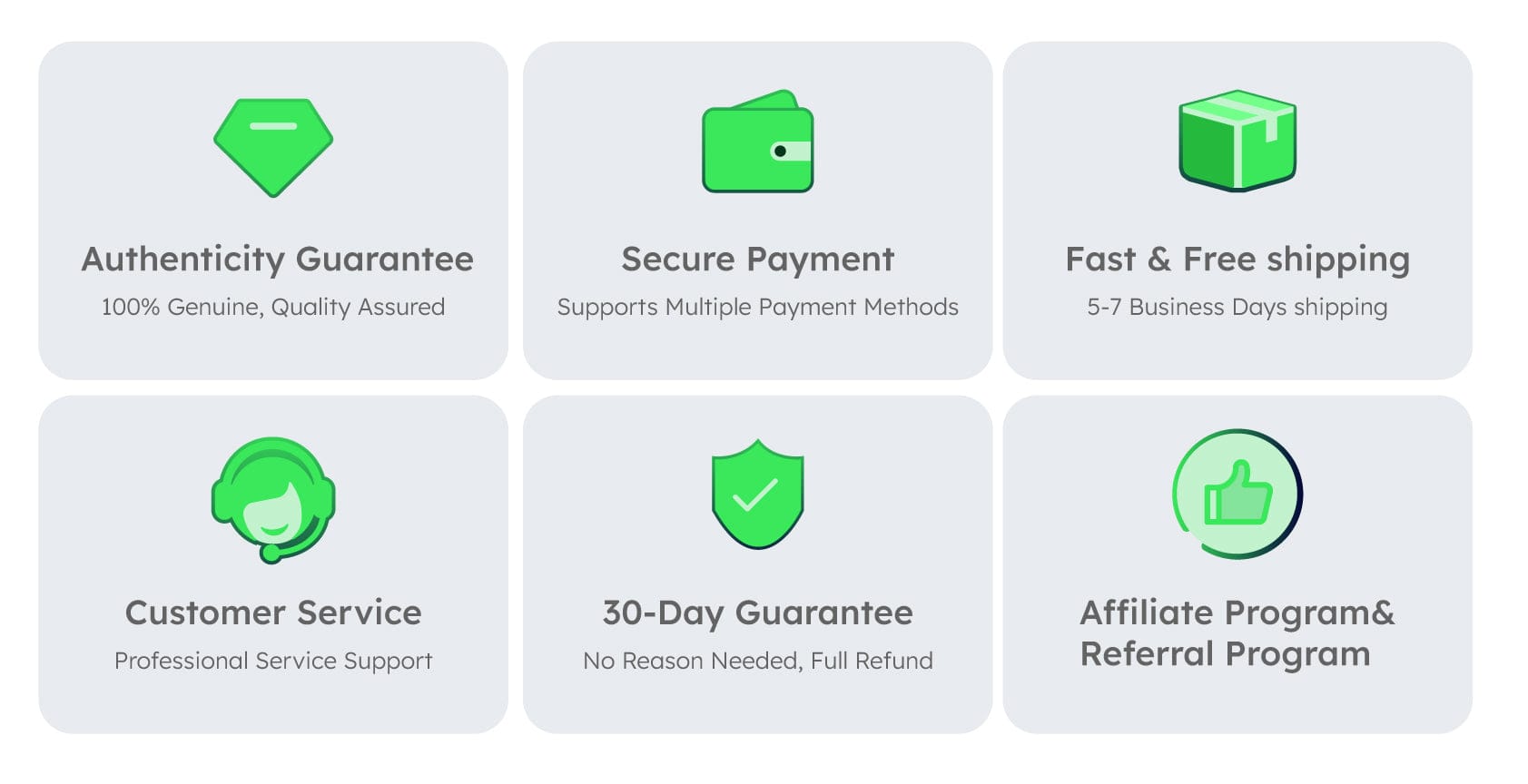Click the green shipping box icon
This screenshot has height=784, width=1528.
(x=1237, y=141)
